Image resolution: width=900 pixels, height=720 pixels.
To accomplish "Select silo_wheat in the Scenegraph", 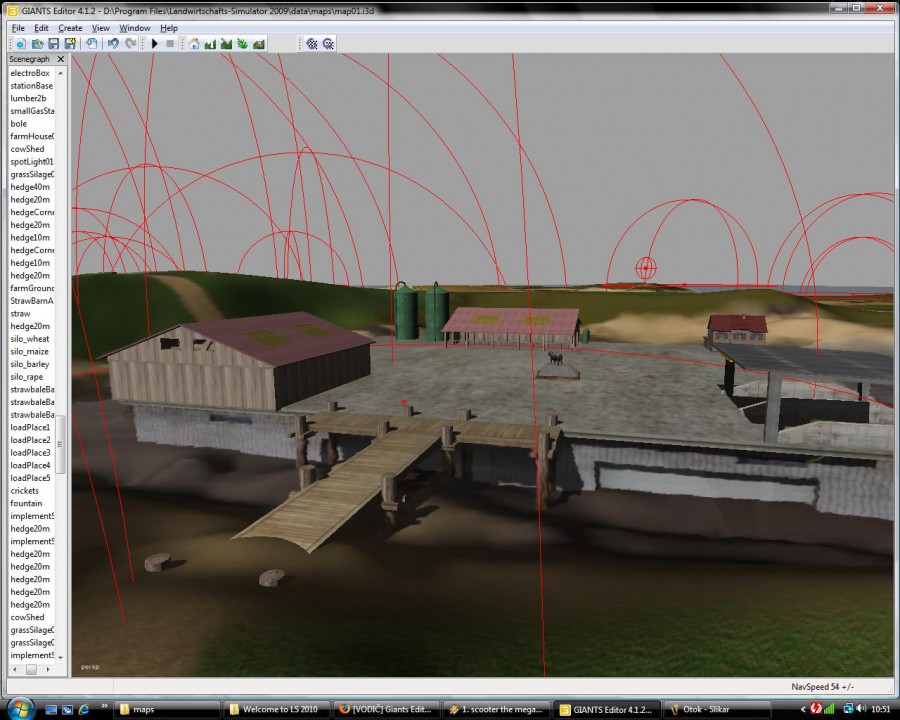I will click(29, 339).
